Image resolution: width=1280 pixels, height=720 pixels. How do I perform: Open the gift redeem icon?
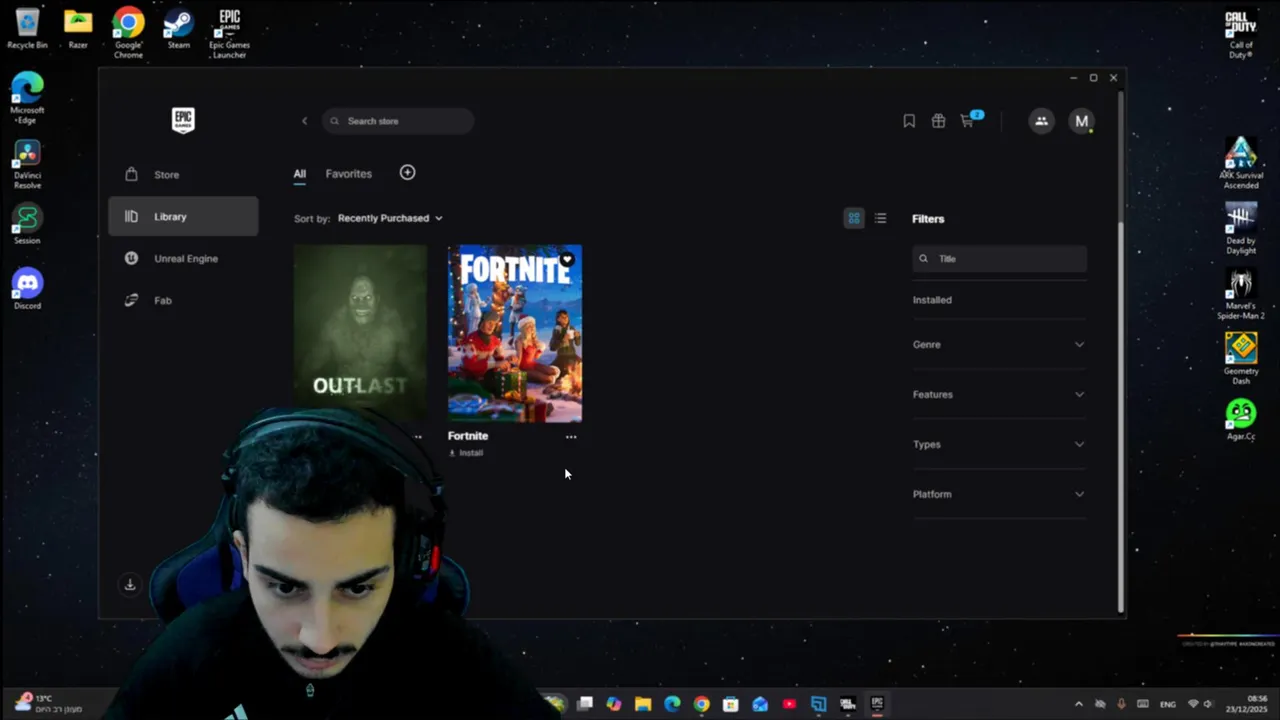(938, 121)
